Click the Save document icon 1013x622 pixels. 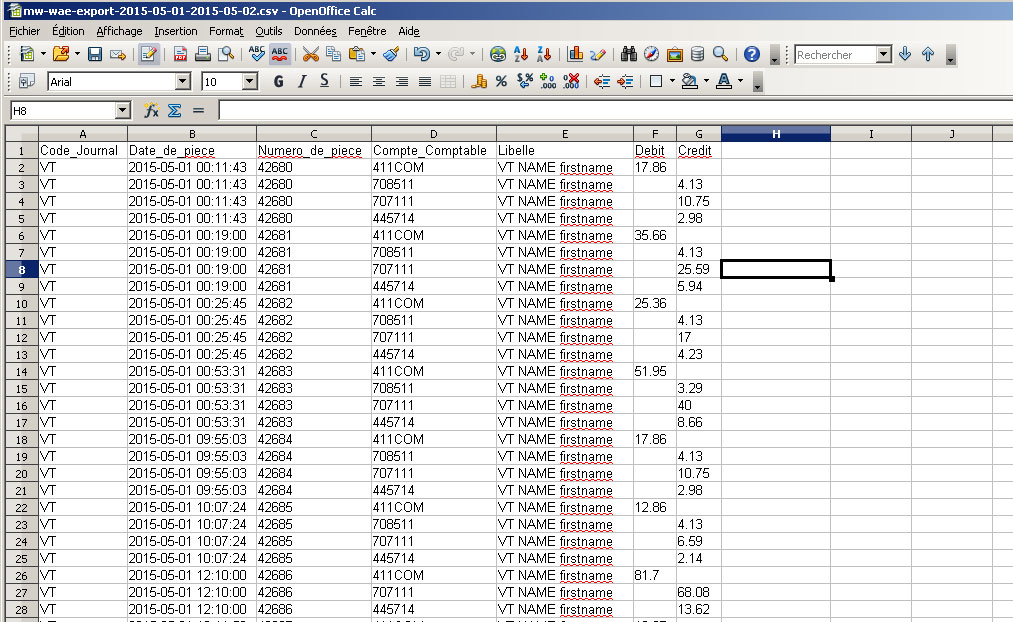click(x=95, y=55)
